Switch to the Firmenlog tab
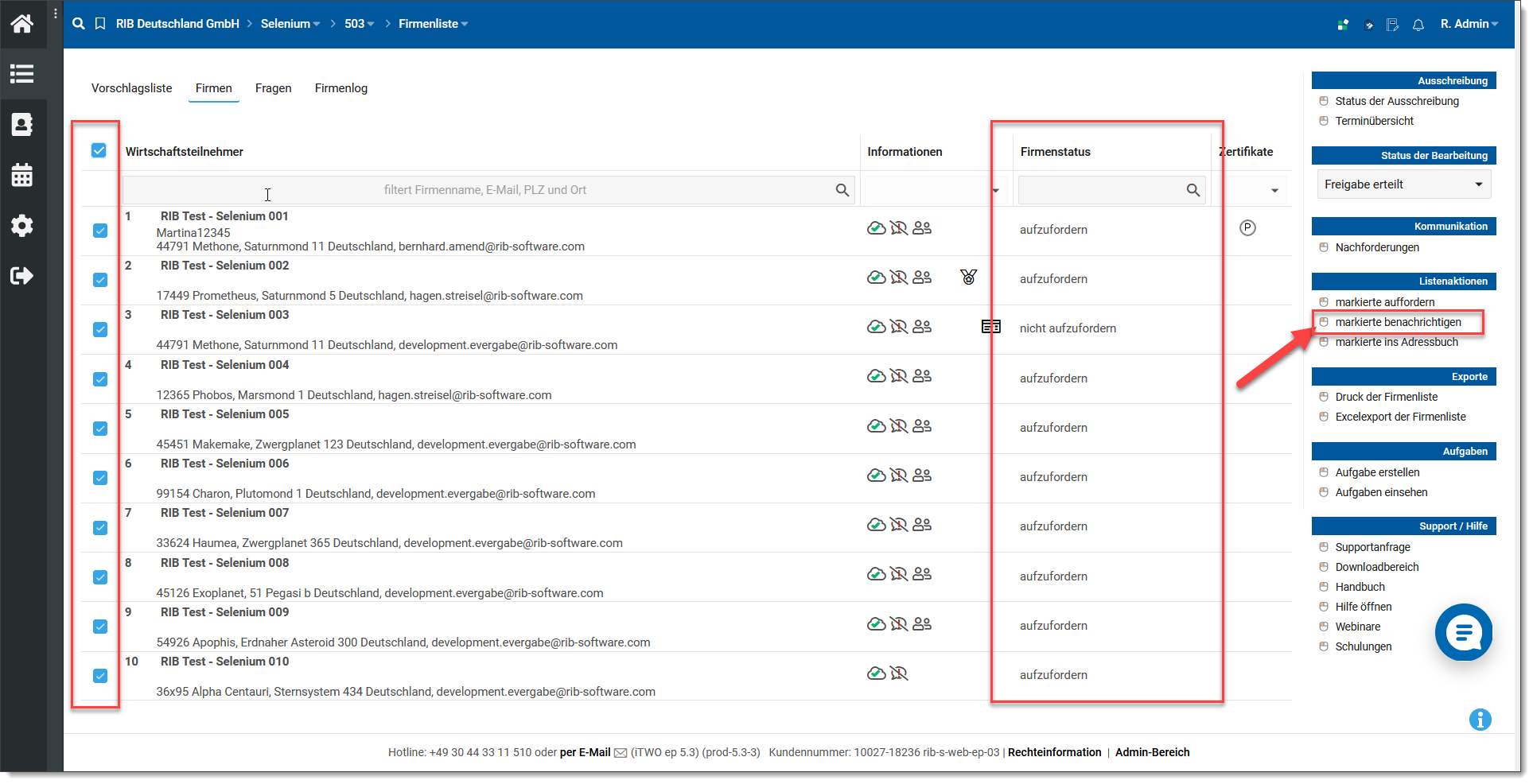 (341, 88)
